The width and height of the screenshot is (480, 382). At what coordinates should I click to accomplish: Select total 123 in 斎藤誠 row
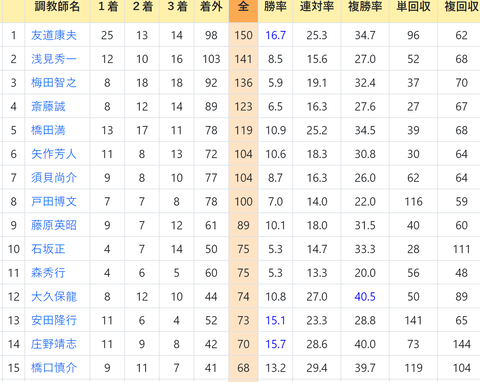pos(243,107)
